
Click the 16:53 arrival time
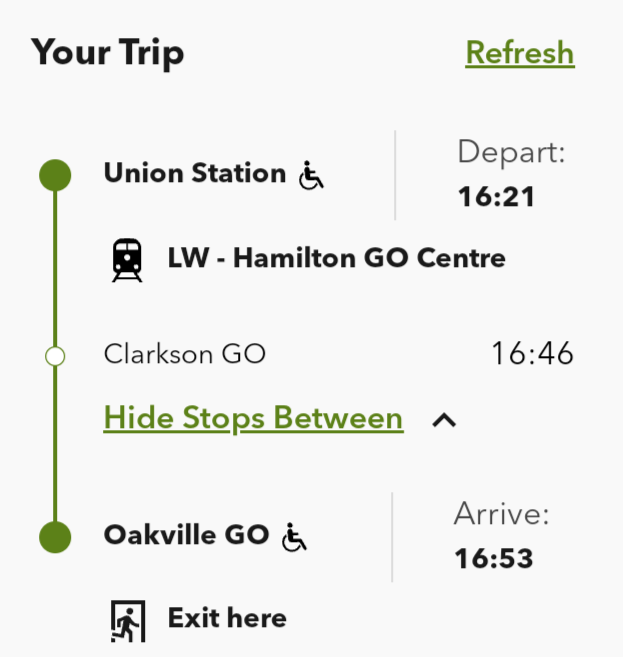click(494, 558)
